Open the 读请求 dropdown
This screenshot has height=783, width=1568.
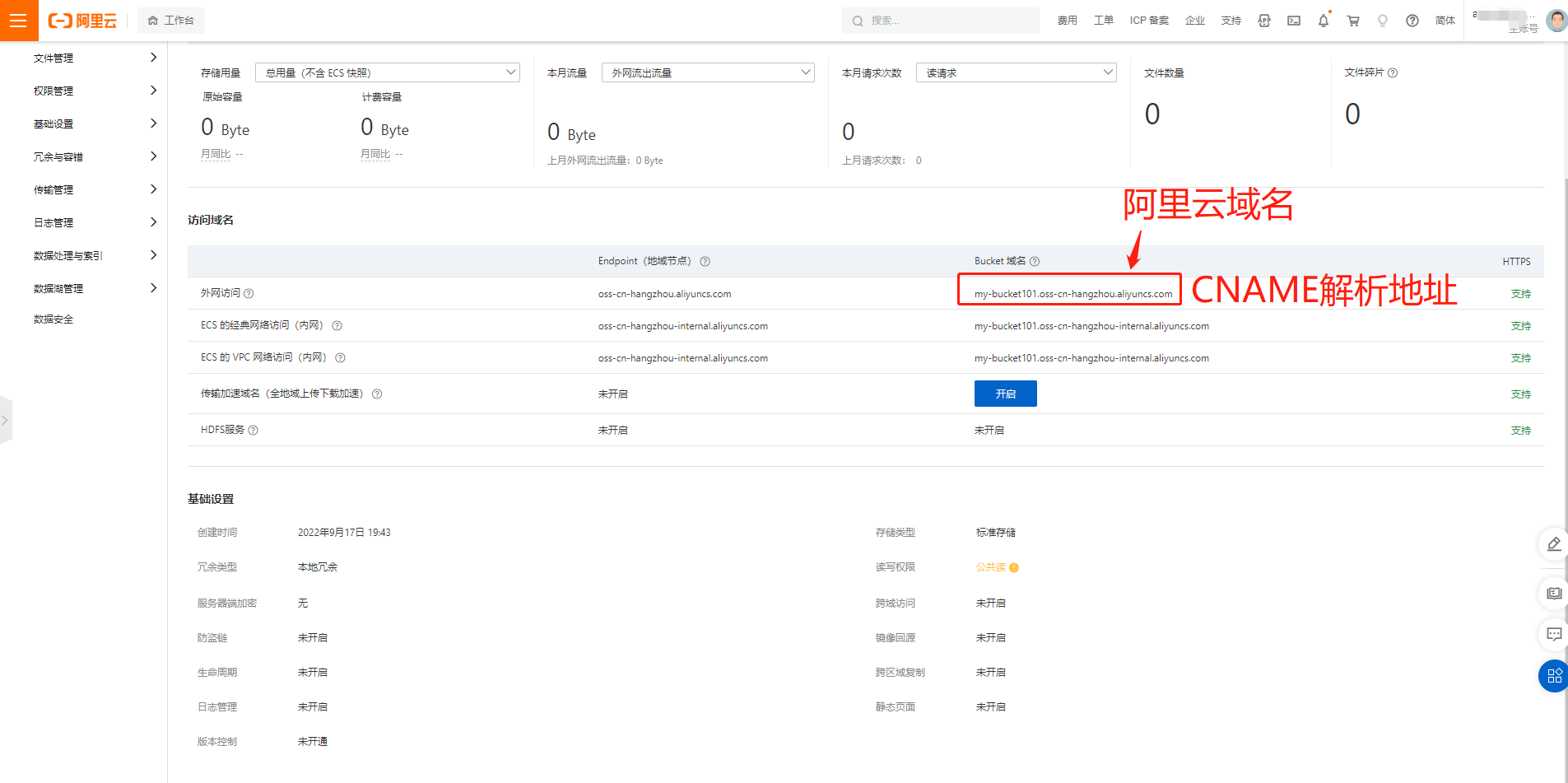1016,72
